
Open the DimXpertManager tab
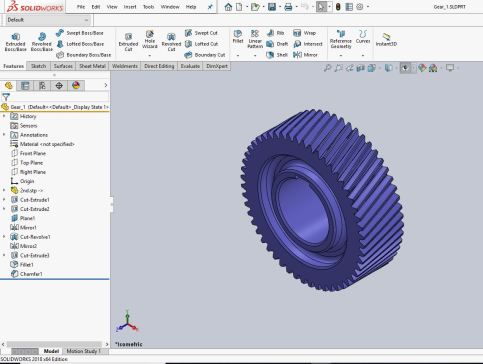59,86
